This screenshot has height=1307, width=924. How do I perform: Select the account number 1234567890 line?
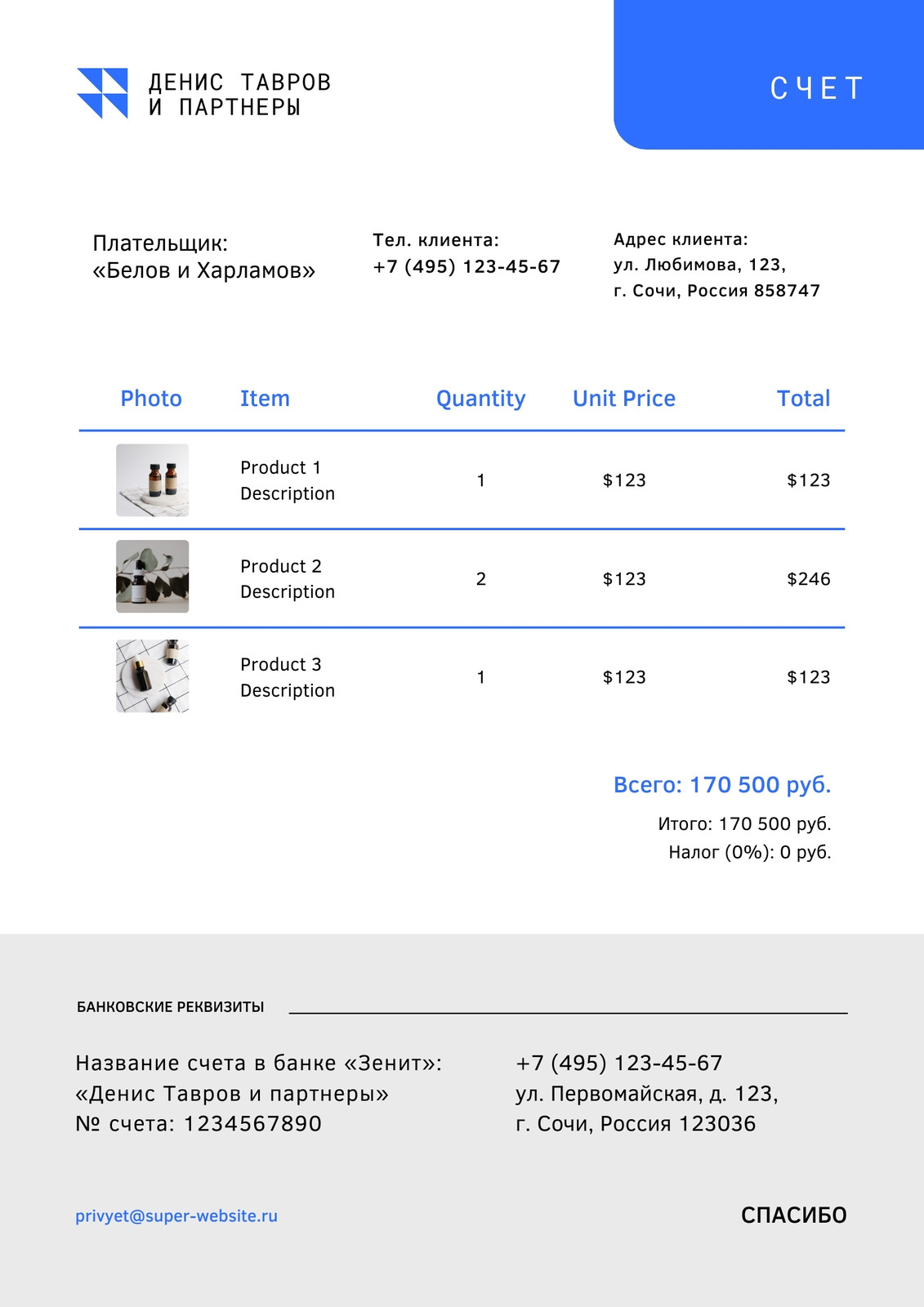point(199,1124)
